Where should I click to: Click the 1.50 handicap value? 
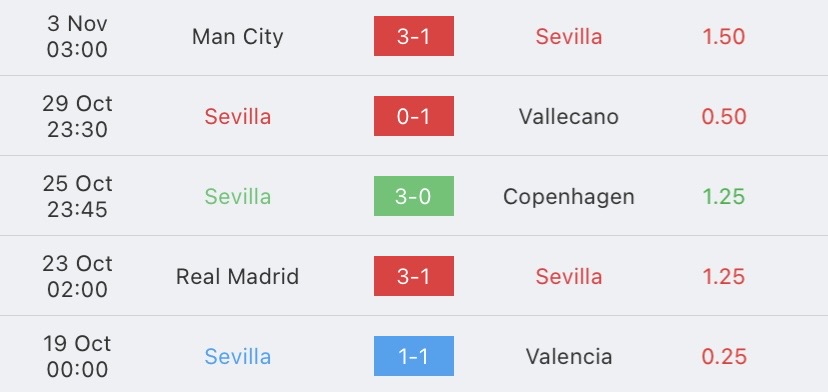pos(723,36)
